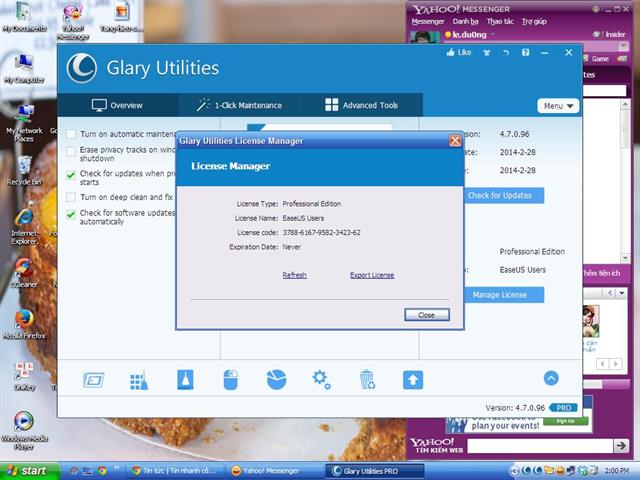Image resolution: width=640 pixels, height=480 pixels.
Task: Open the Context Menu Manager mouse icon
Action: (x=231, y=380)
